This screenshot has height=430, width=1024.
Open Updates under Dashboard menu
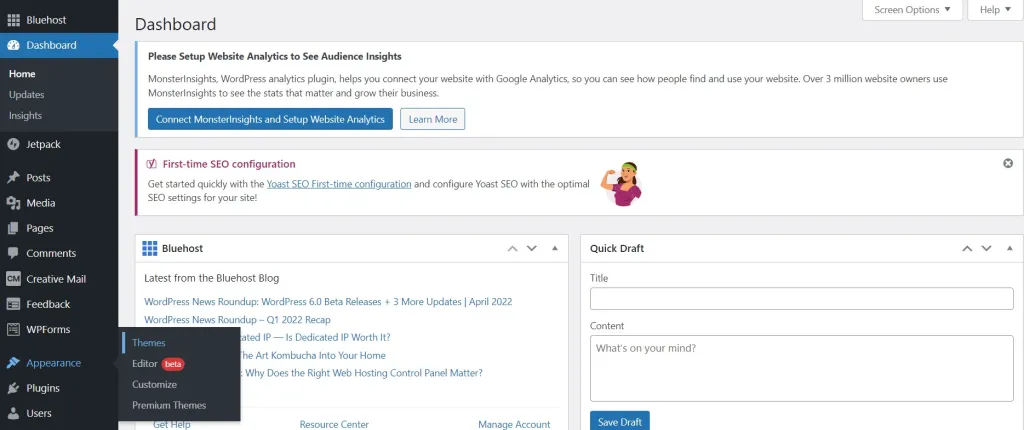pyautogui.click(x=27, y=95)
